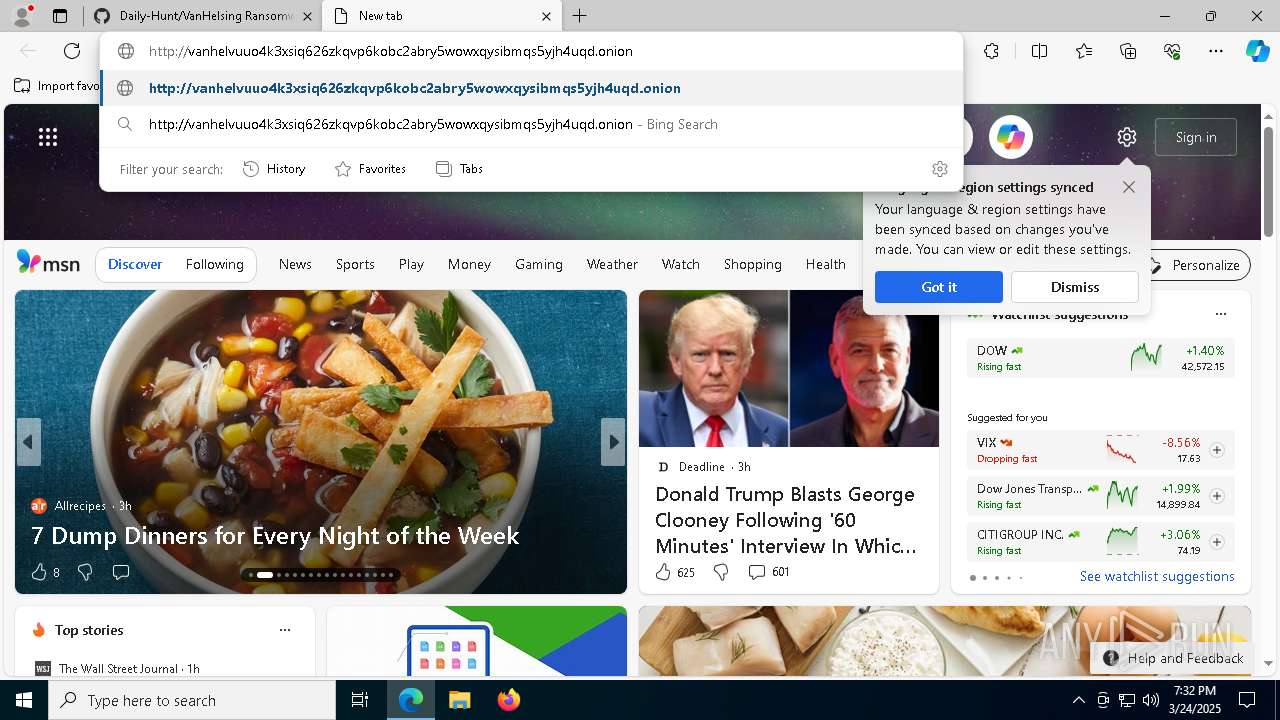This screenshot has width=1280, height=720.
Task: Open the Watch category
Action: coord(681,264)
